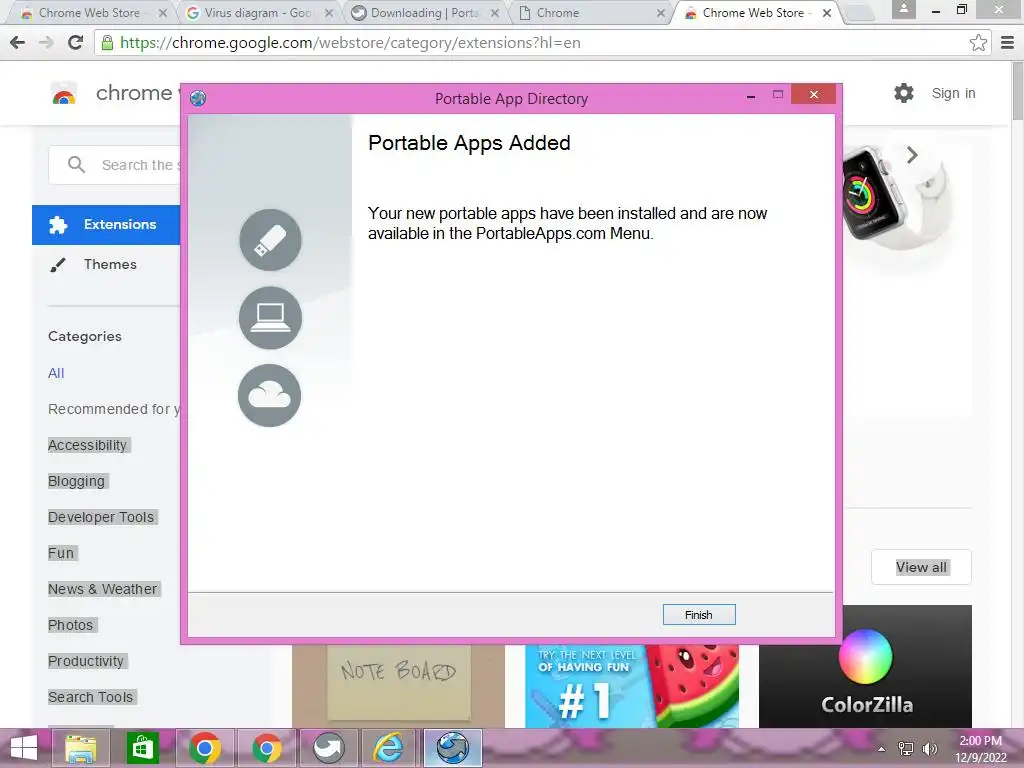Choose the Photos category
Screen dimensions: 1024x768
pyautogui.click(x=71, y=625)
